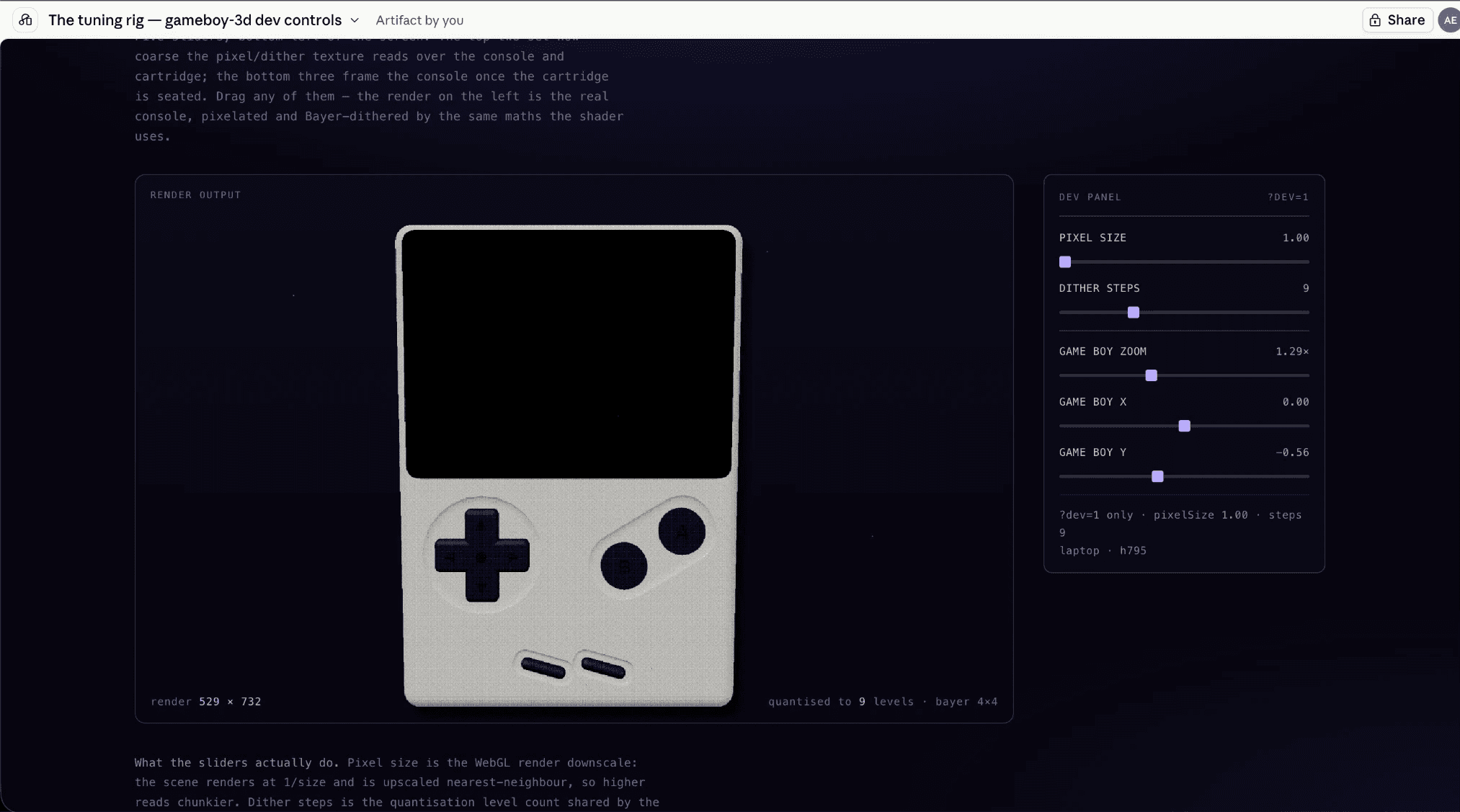This screenshot has height=812, width=1460.
Task: Click the left pill button on console
Action: [543, 668]
